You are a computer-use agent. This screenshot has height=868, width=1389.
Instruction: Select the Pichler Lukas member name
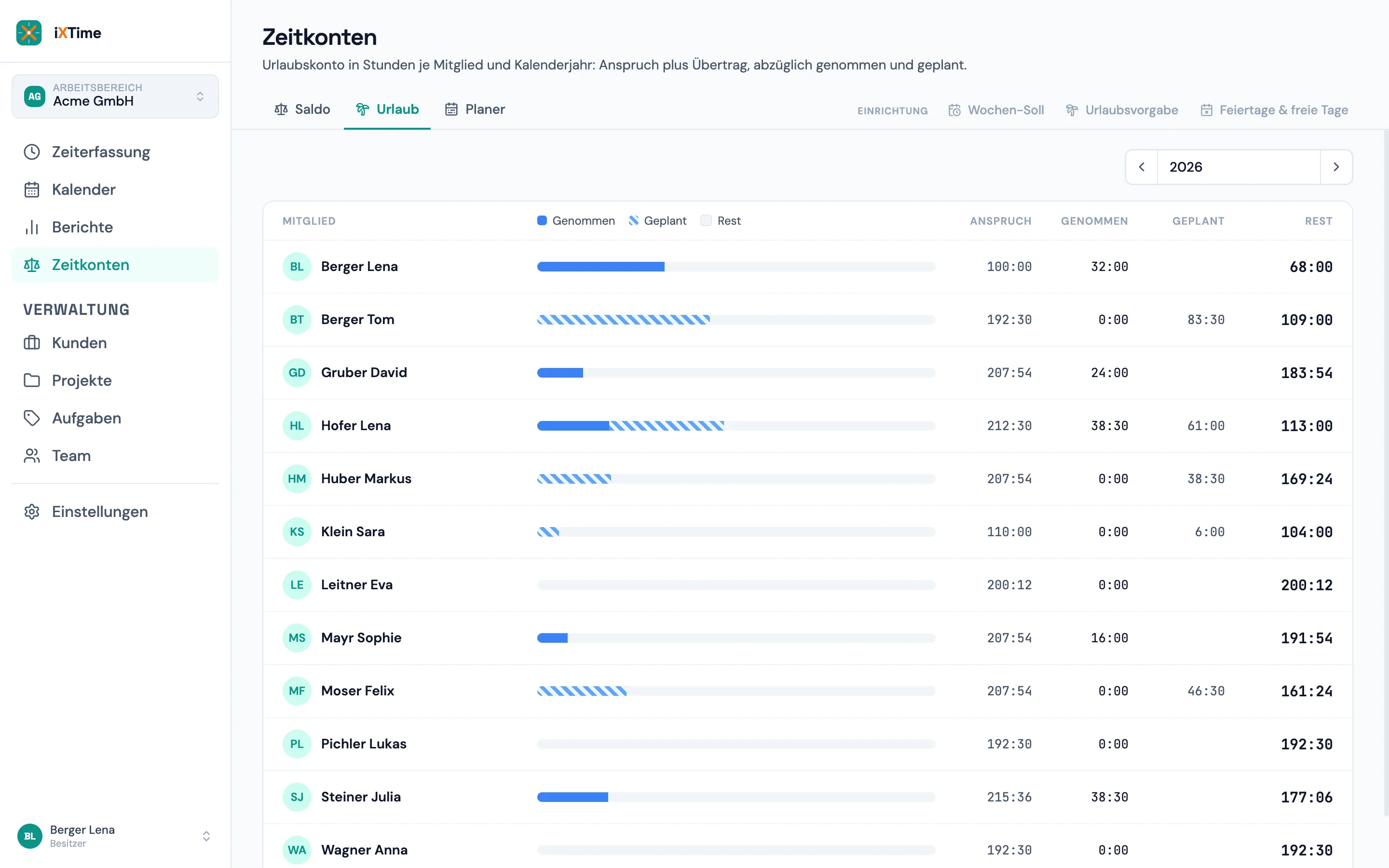(x=364, y=744)
